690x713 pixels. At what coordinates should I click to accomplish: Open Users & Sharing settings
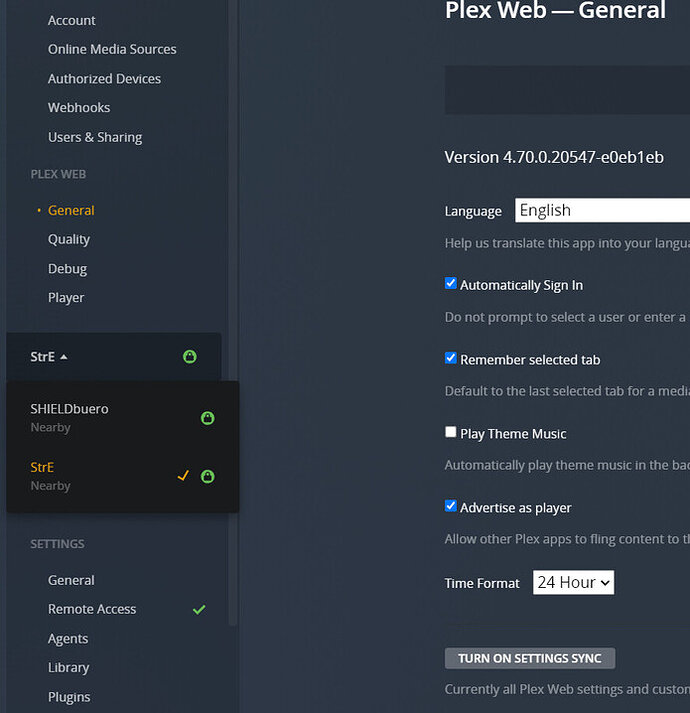pos(95,137)
